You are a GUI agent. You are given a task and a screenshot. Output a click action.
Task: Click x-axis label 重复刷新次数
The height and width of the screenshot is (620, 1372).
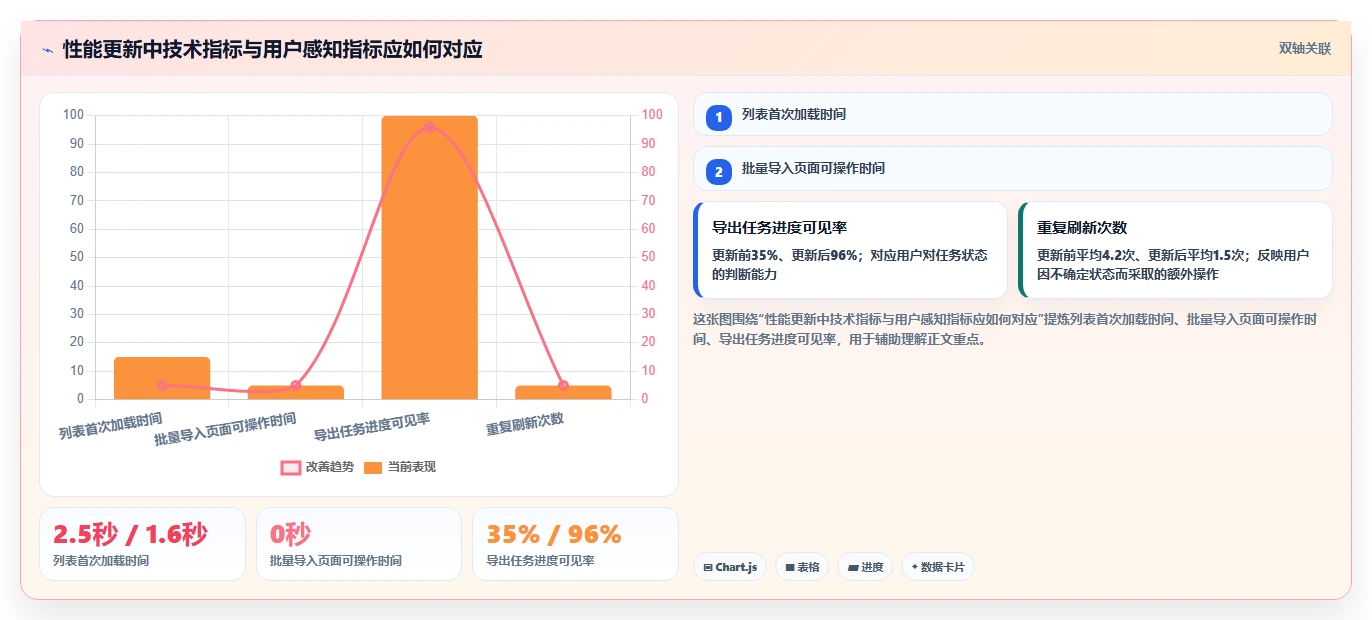525,424
